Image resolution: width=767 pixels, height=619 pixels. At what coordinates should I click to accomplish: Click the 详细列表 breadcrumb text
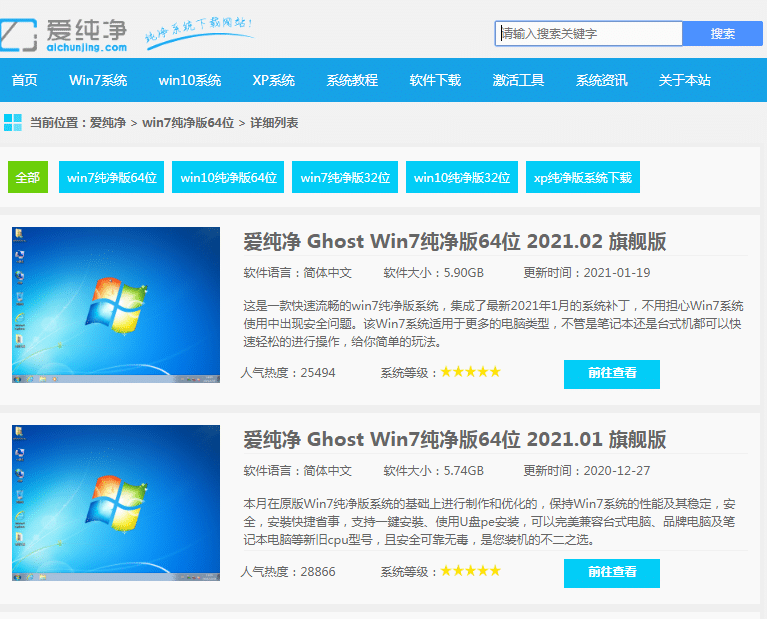274,123
